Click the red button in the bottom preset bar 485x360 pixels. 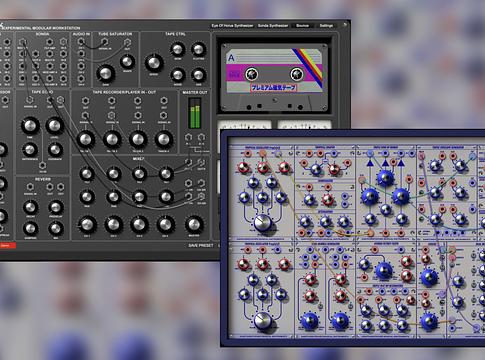[x=7, y=246]
